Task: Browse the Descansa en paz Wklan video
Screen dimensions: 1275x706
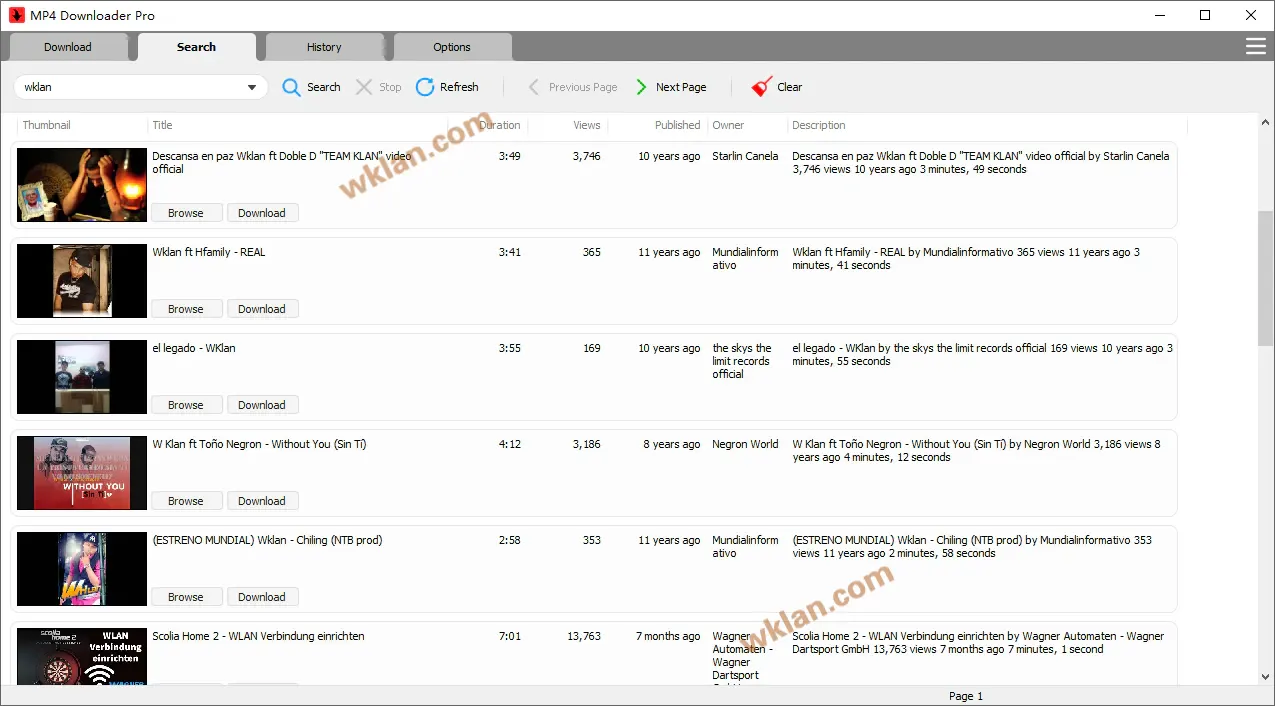Action: pyautogui.click(x=186, y=213)
